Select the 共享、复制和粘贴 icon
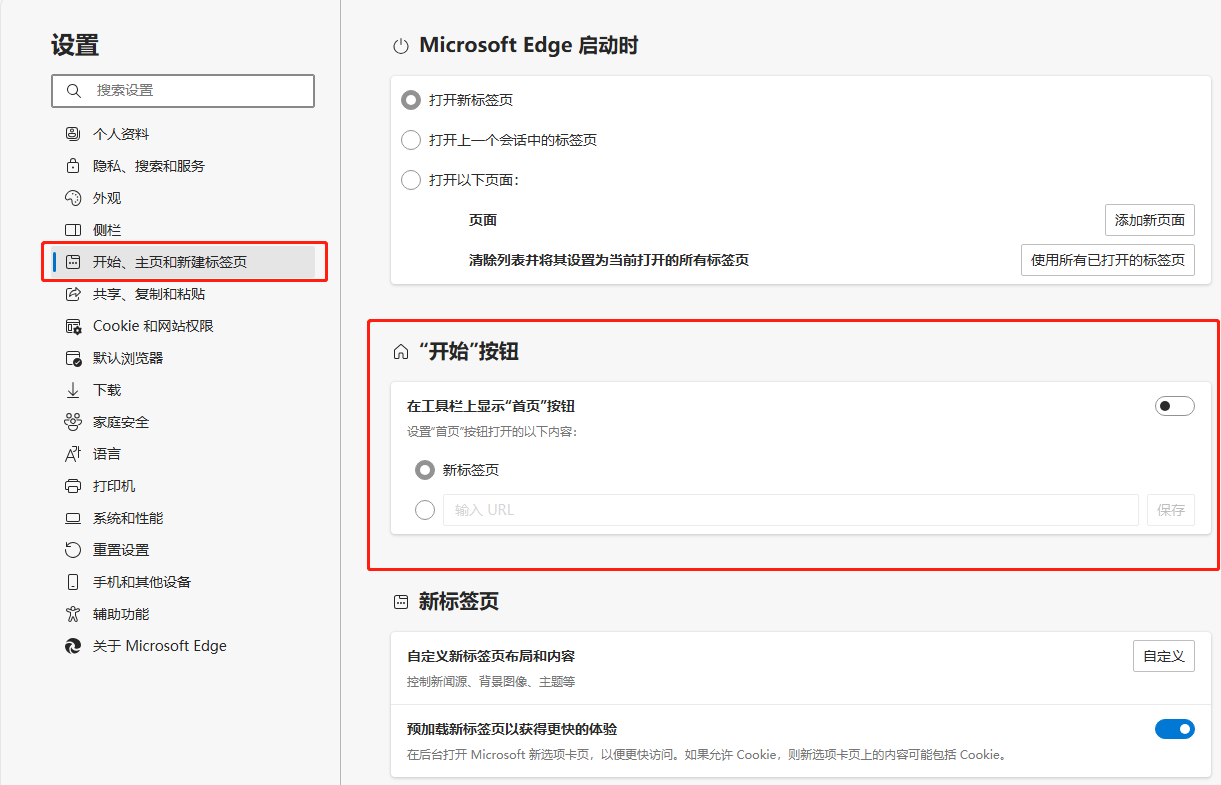The width and height of the screenshot is (1221, 785). [x=73, y=293]
